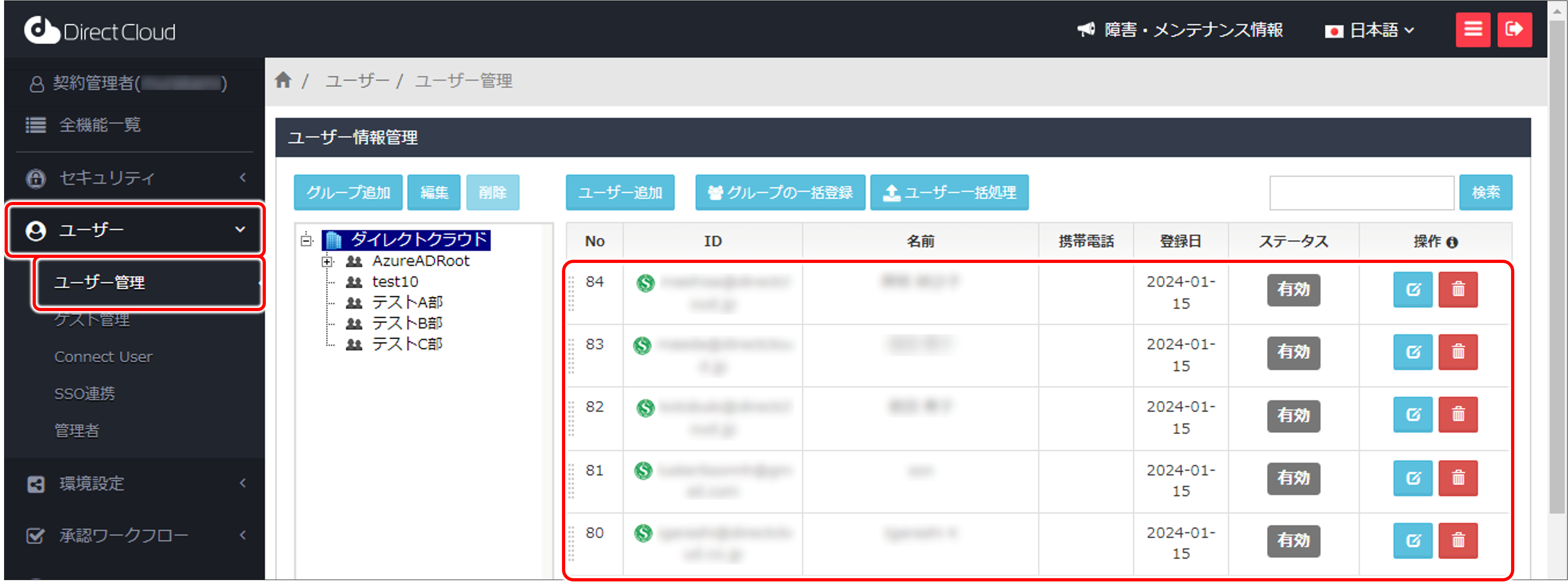Delete user row 80 with trash icon
This screenshot has height=586, width=1568.
click(x=1458, y=541)
